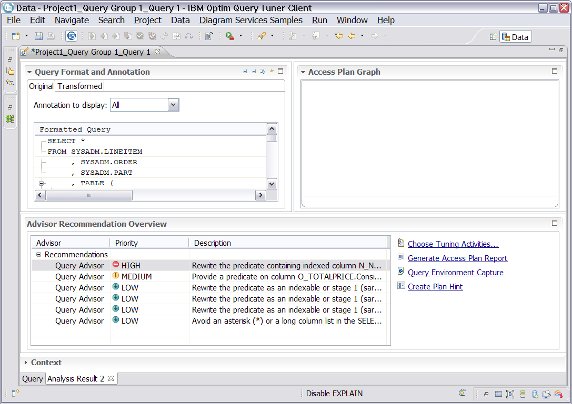Click the blue globe connection toolbar icon
The width and height of the screenshot is (572, 404).
tap(72, 36)
